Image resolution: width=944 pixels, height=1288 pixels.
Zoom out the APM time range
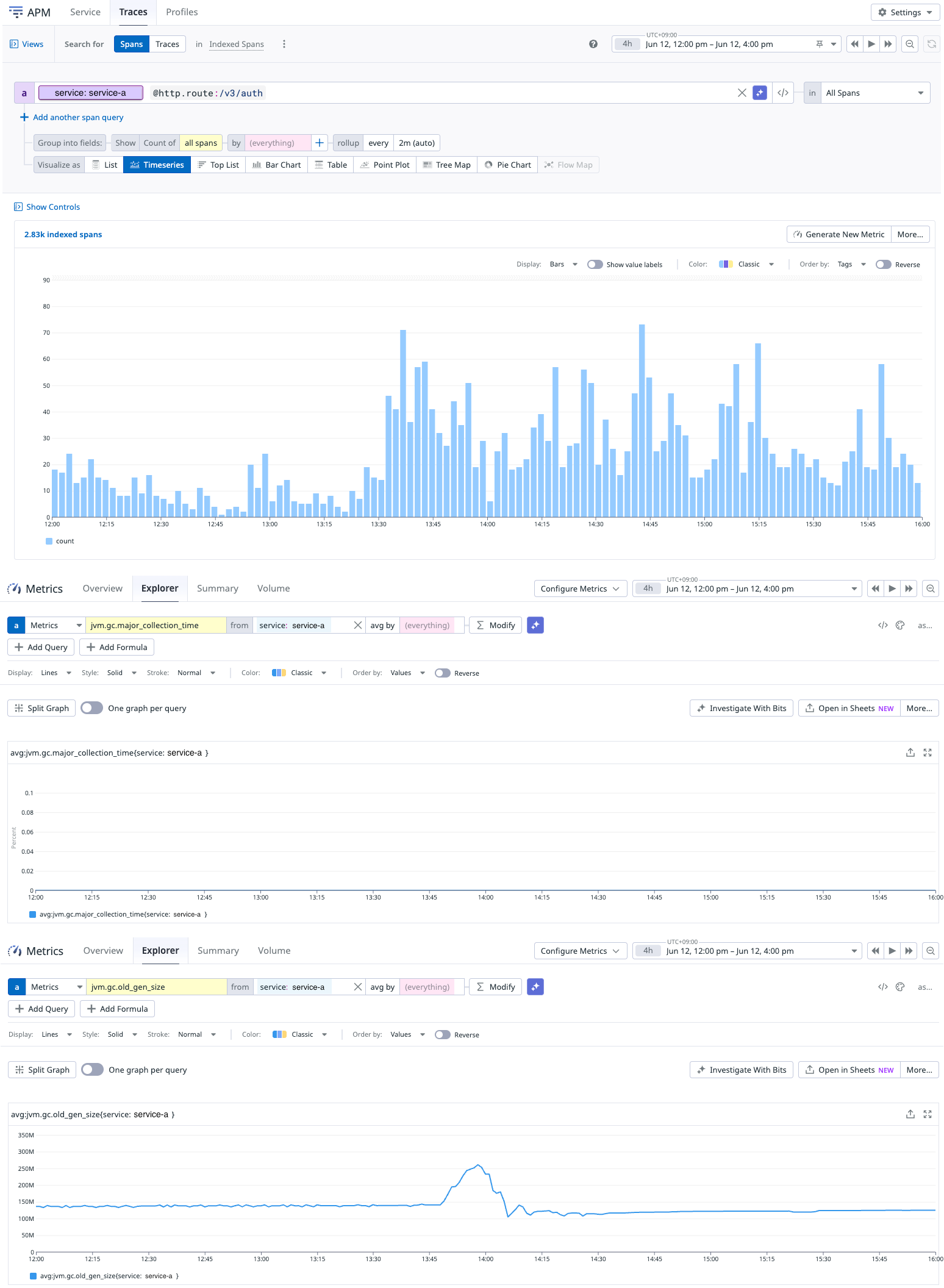pos(910,44)
